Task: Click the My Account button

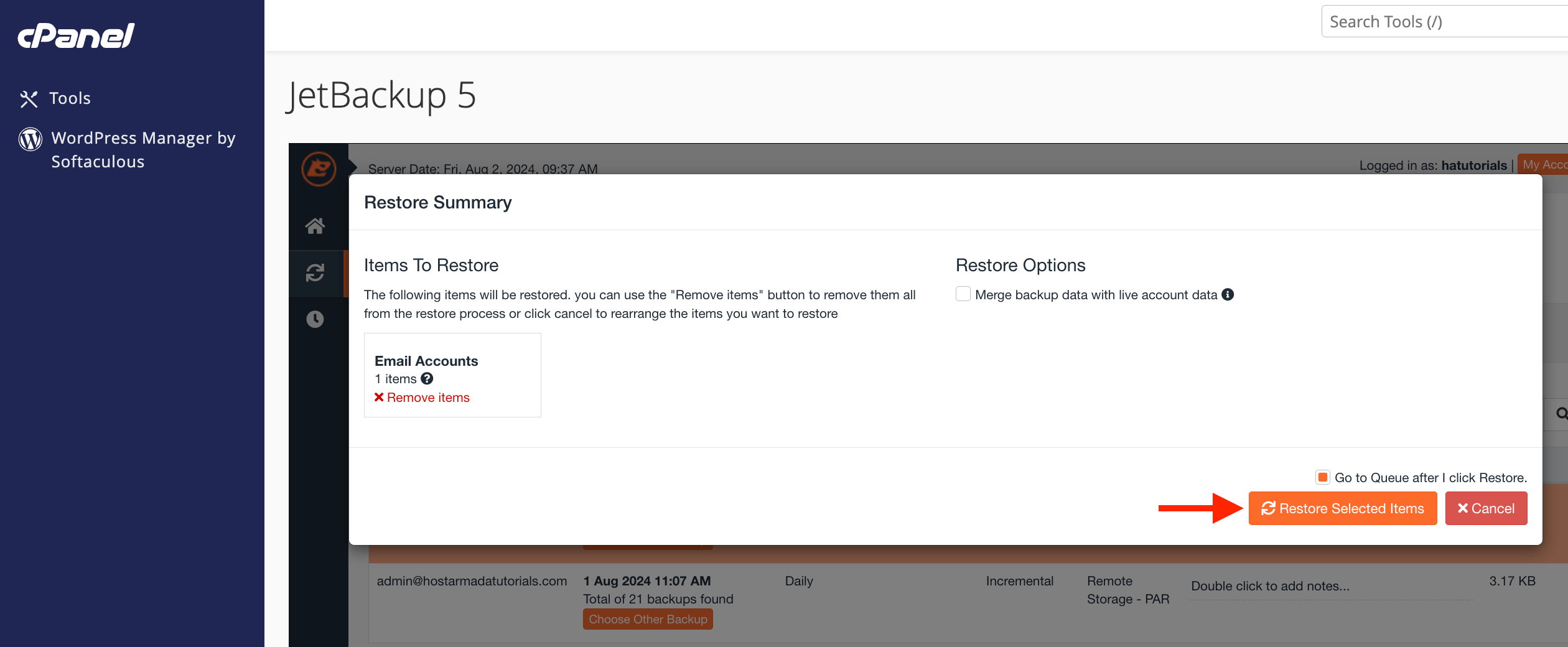Action: (1543, 164)
